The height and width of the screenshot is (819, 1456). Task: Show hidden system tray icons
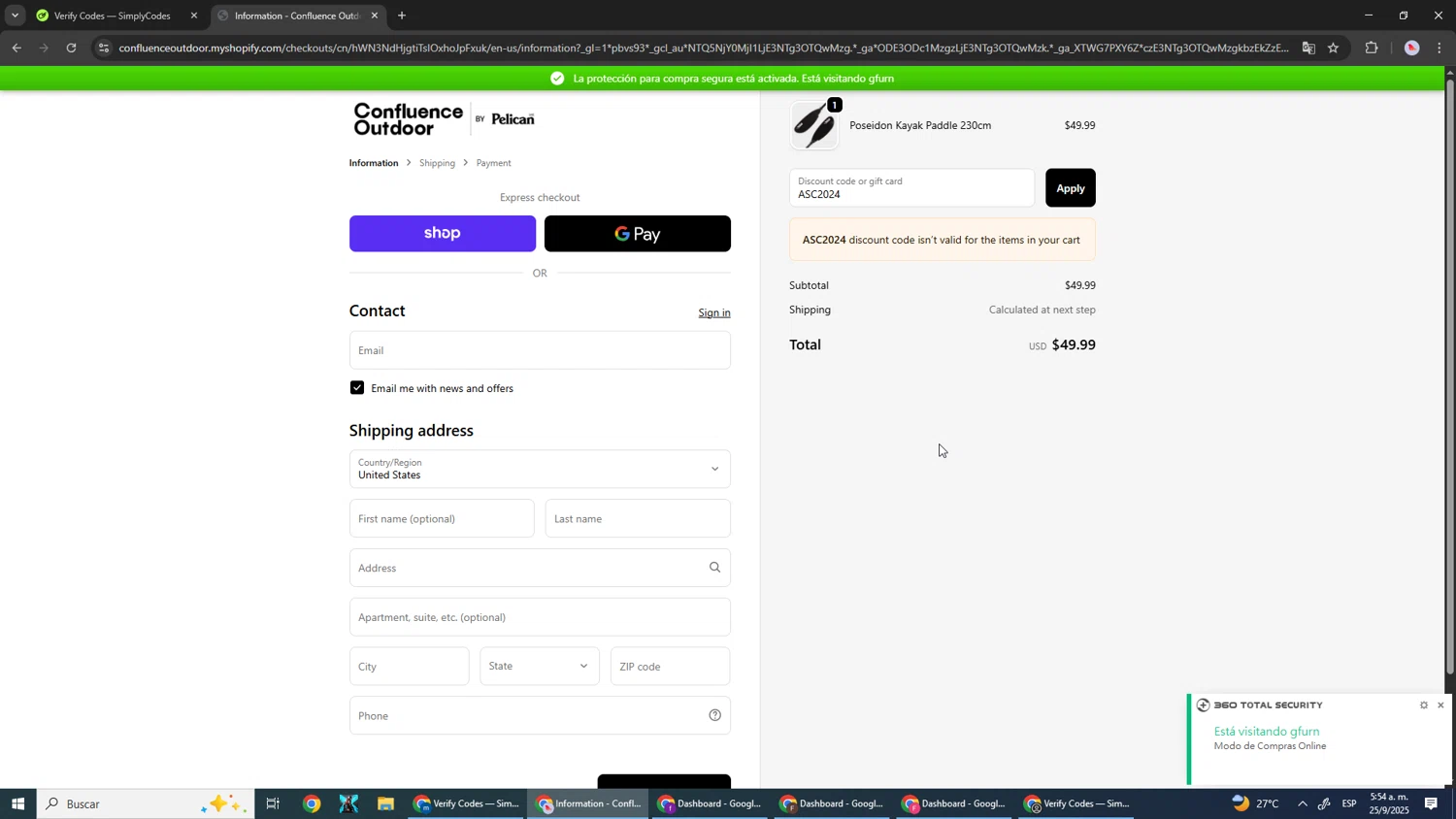point(1303,803)
